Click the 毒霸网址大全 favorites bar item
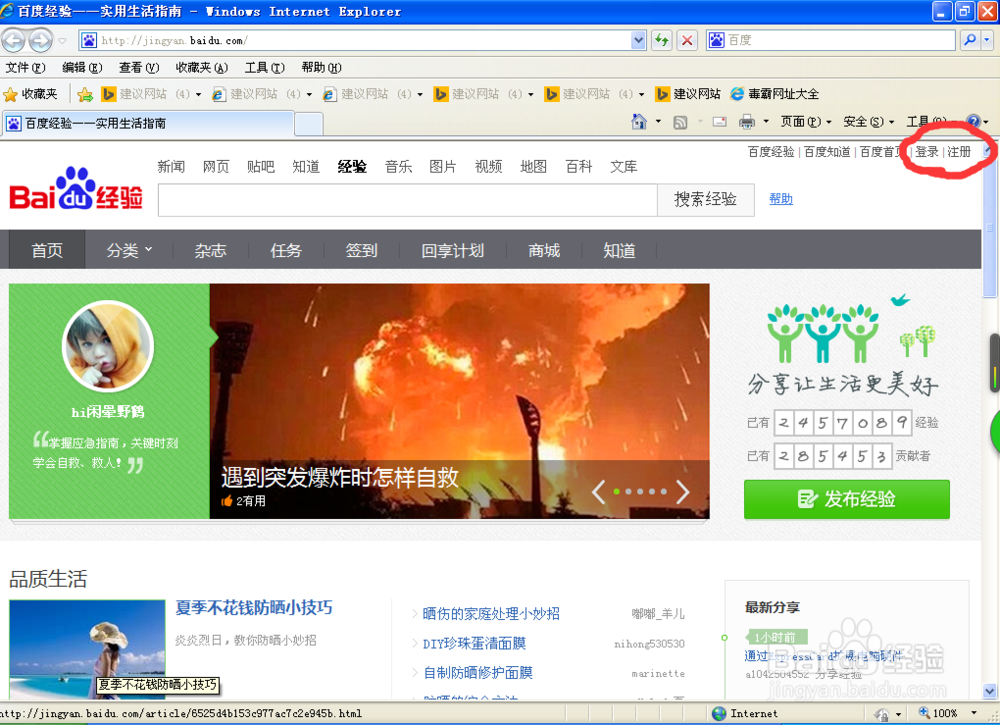 [x=774, y=94]
